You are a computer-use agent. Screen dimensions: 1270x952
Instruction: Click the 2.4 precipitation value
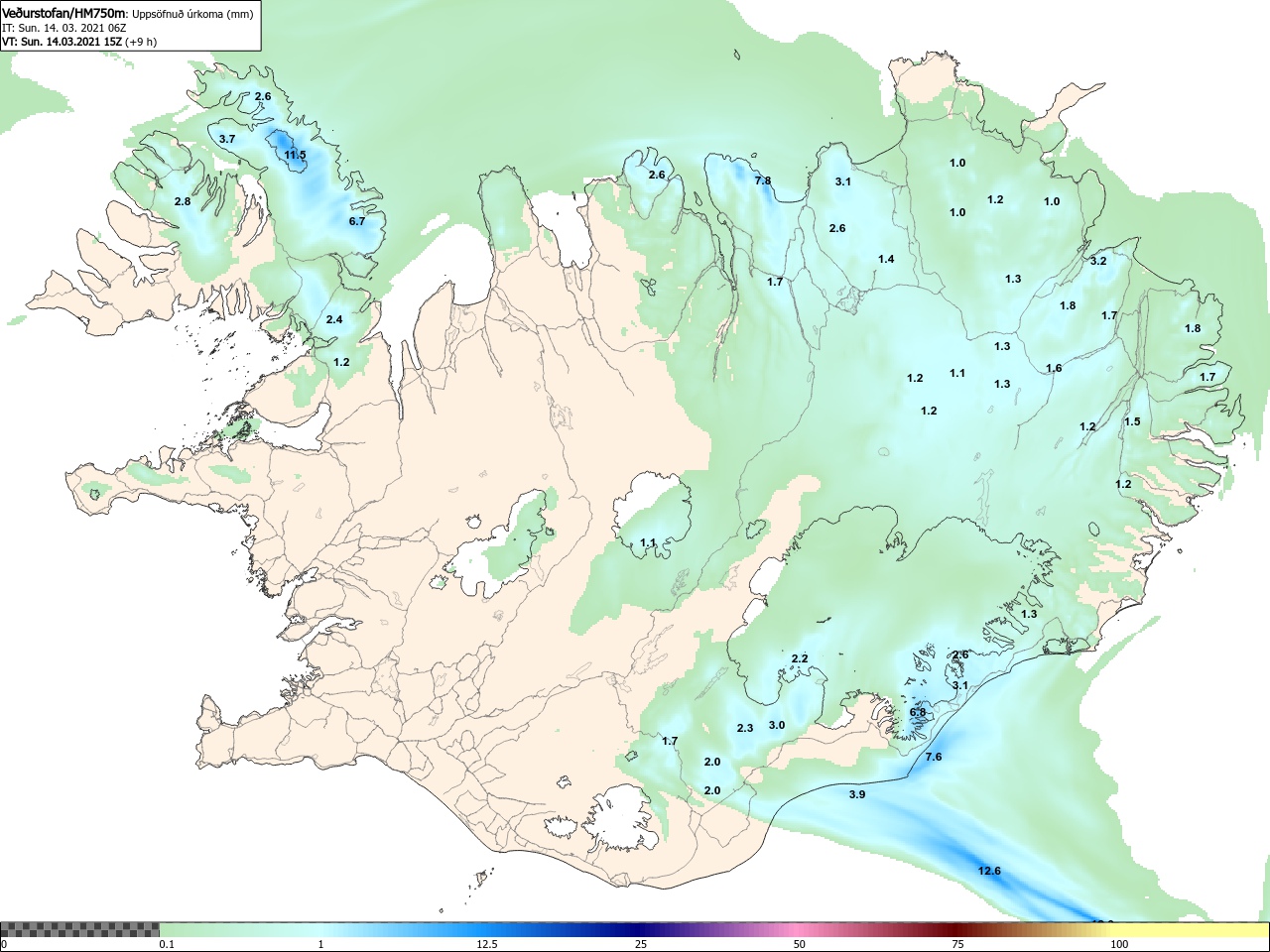coord(334,319)
